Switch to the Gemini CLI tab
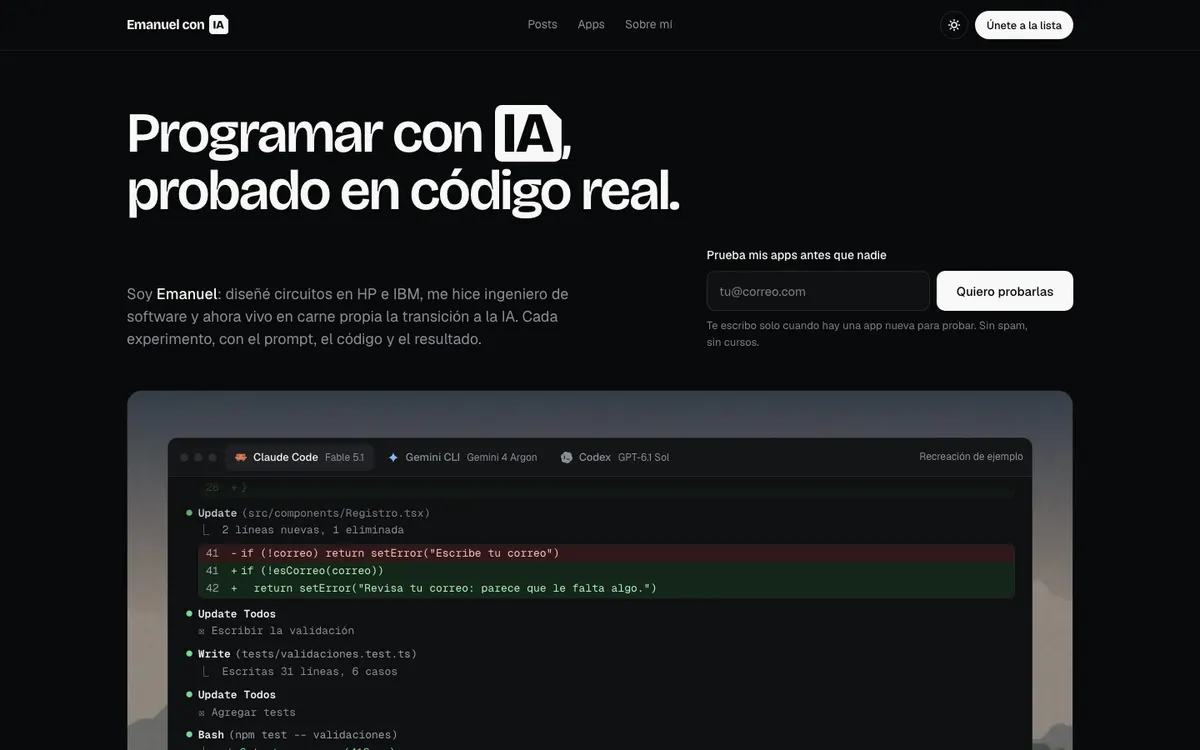This screenshot has width=1200, height=750. coord(463,457)
